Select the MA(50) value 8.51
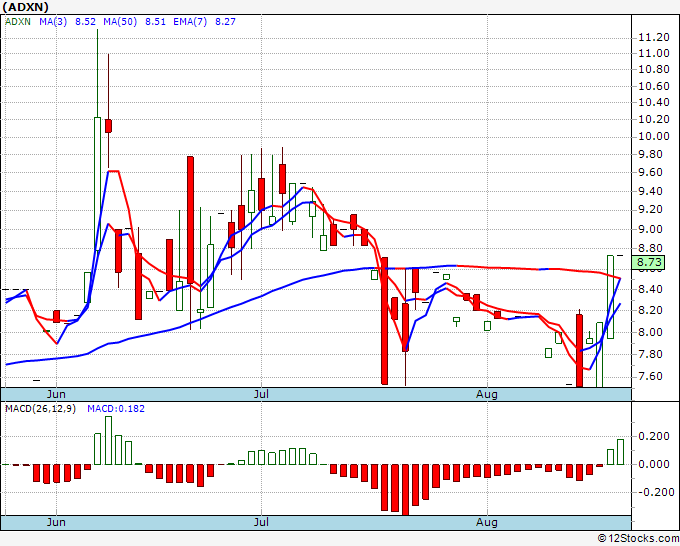 pyautogui.click(x=155, y=21)
